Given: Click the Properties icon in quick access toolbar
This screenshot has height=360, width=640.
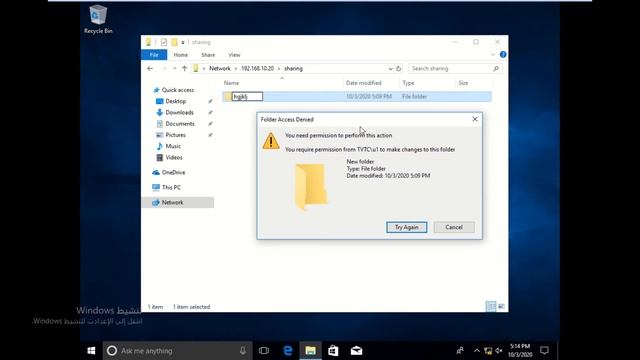Looking at the screenshot, I should (x=164, y=42).
